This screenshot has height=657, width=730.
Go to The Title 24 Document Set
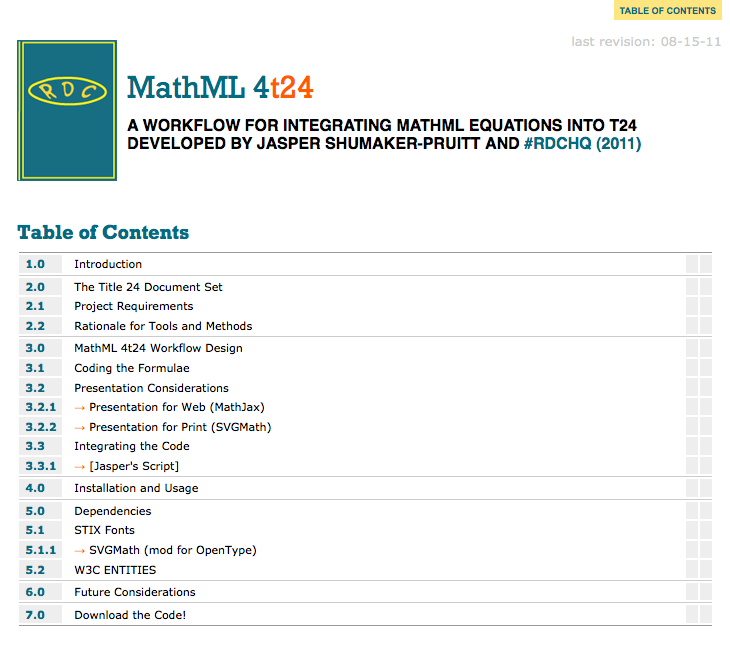[148, 287]
